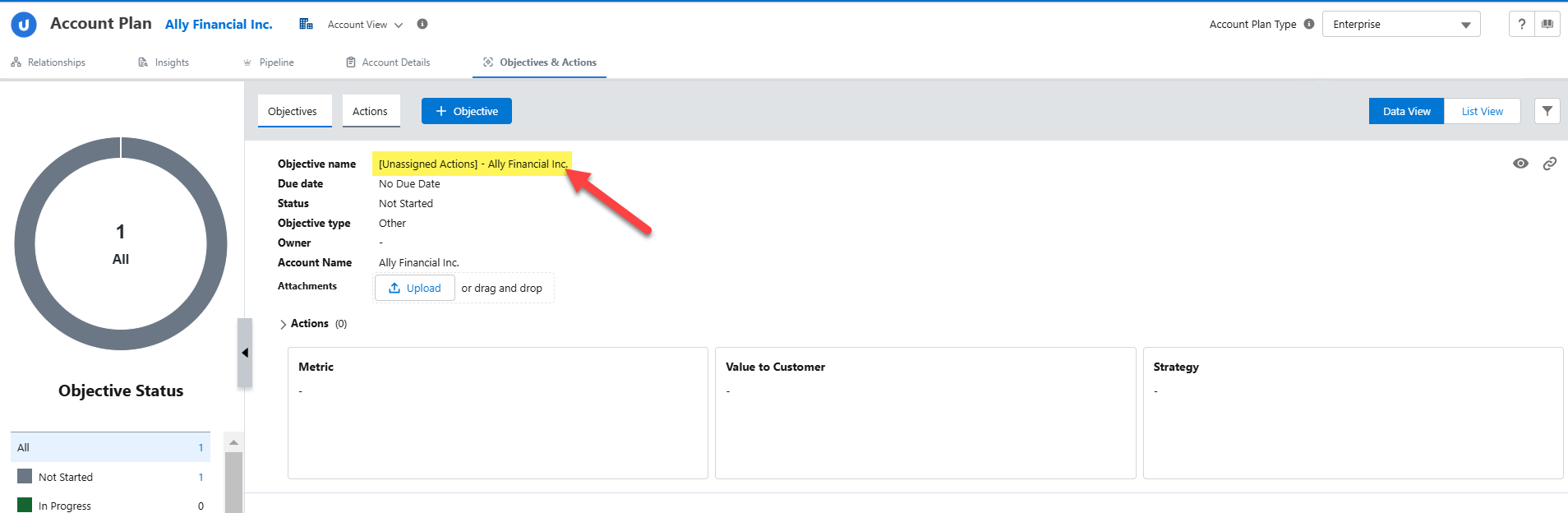
Task: Open the Enterprise plan type dropdown
Action: 1401,24
